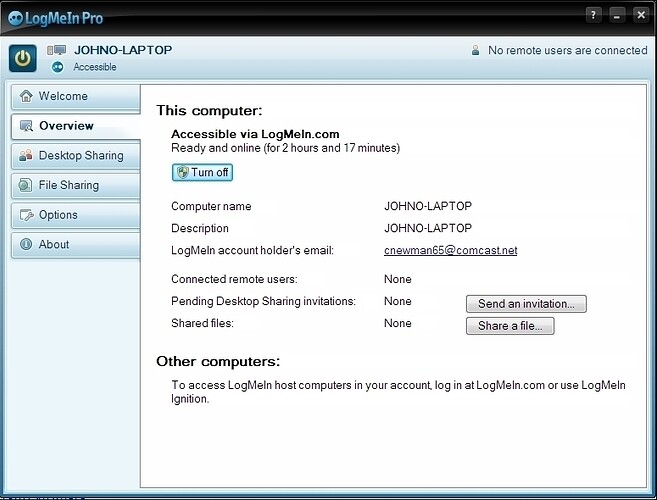This screenshot has height=500, width=657.
Task: Go to the File Sharing tab
Action: (76, 186)
